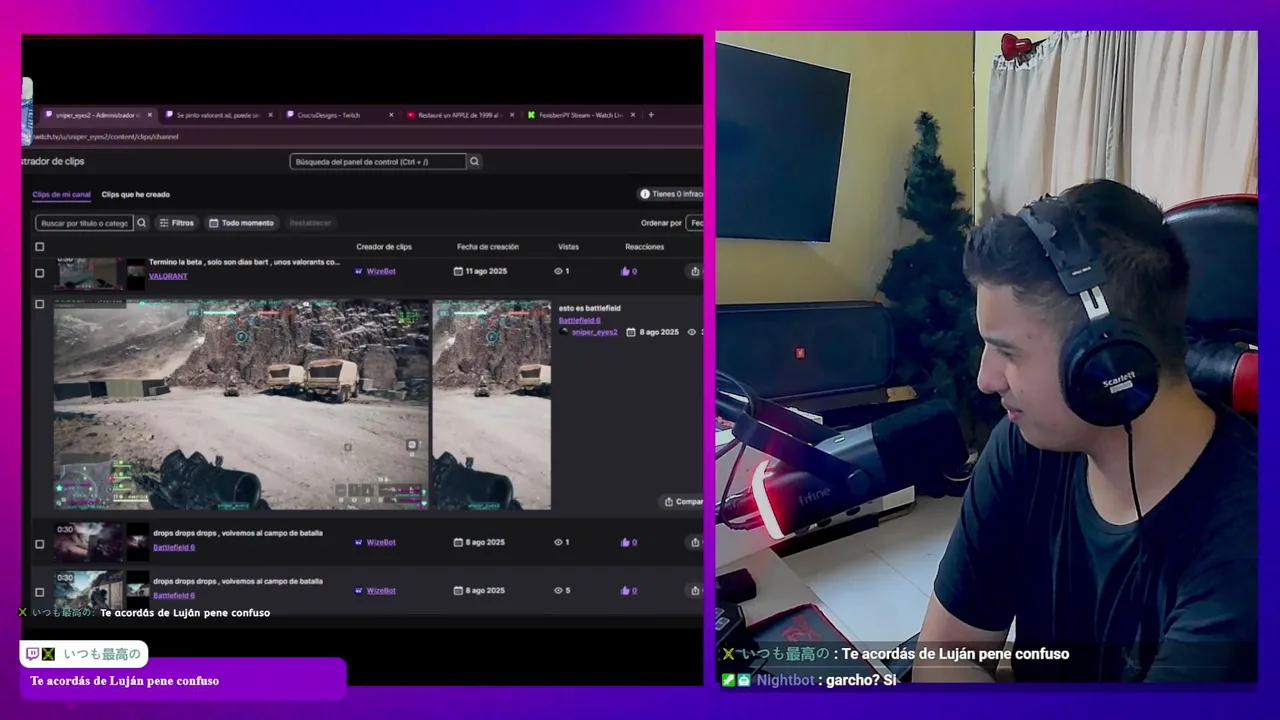Click share icon on Battlefield 6 row with 1 view
The width and height of the screenshot is (1280, 720).
tap(695, 542)
